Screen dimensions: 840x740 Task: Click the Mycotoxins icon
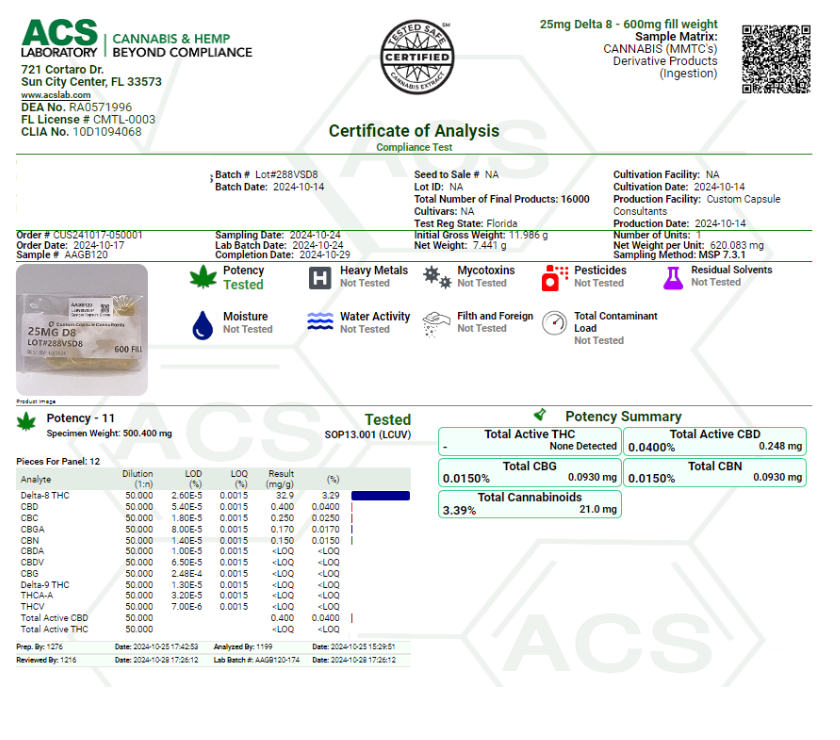point(436,277)
